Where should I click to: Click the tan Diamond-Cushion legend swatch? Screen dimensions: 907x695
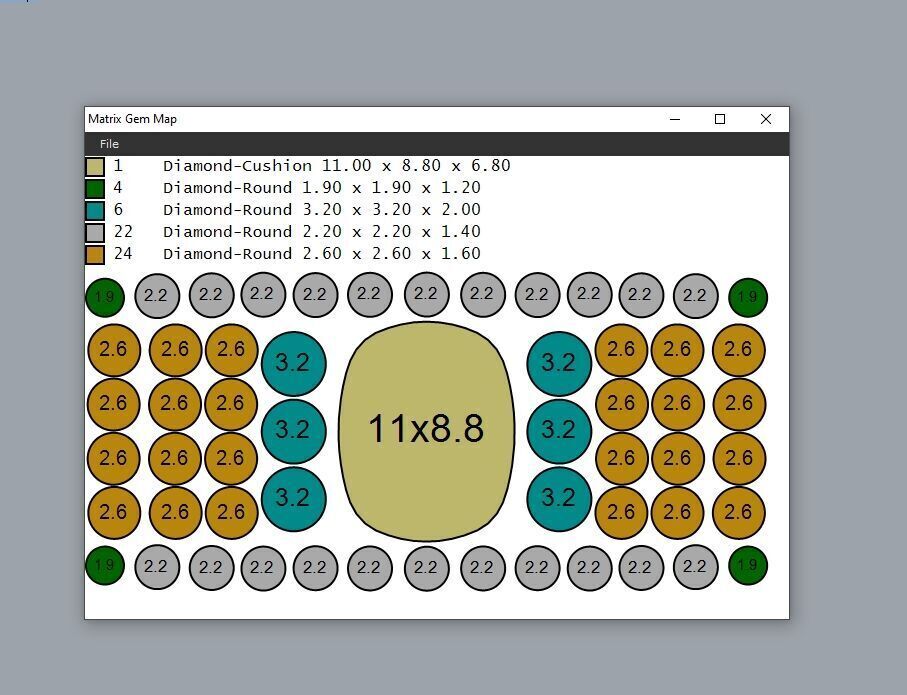[95, 167]
